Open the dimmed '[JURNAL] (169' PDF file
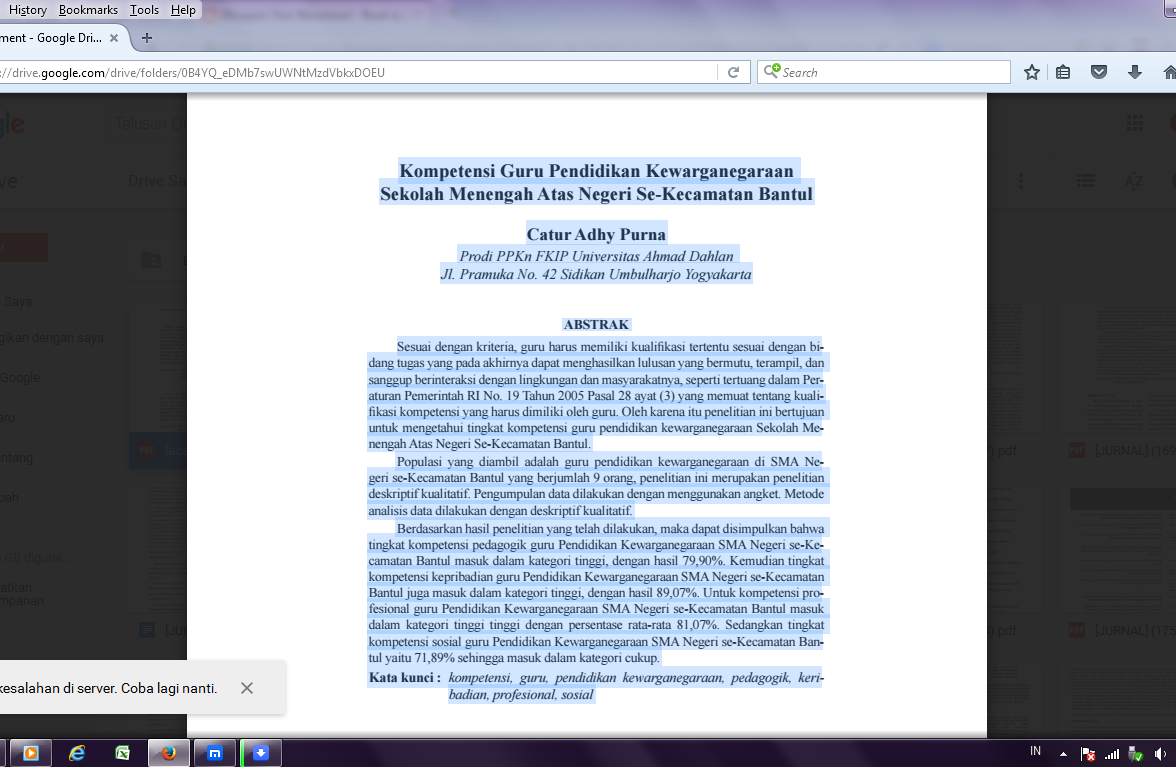The width and height of the screenshot is (1176, 767). (x=1122, y=450)
